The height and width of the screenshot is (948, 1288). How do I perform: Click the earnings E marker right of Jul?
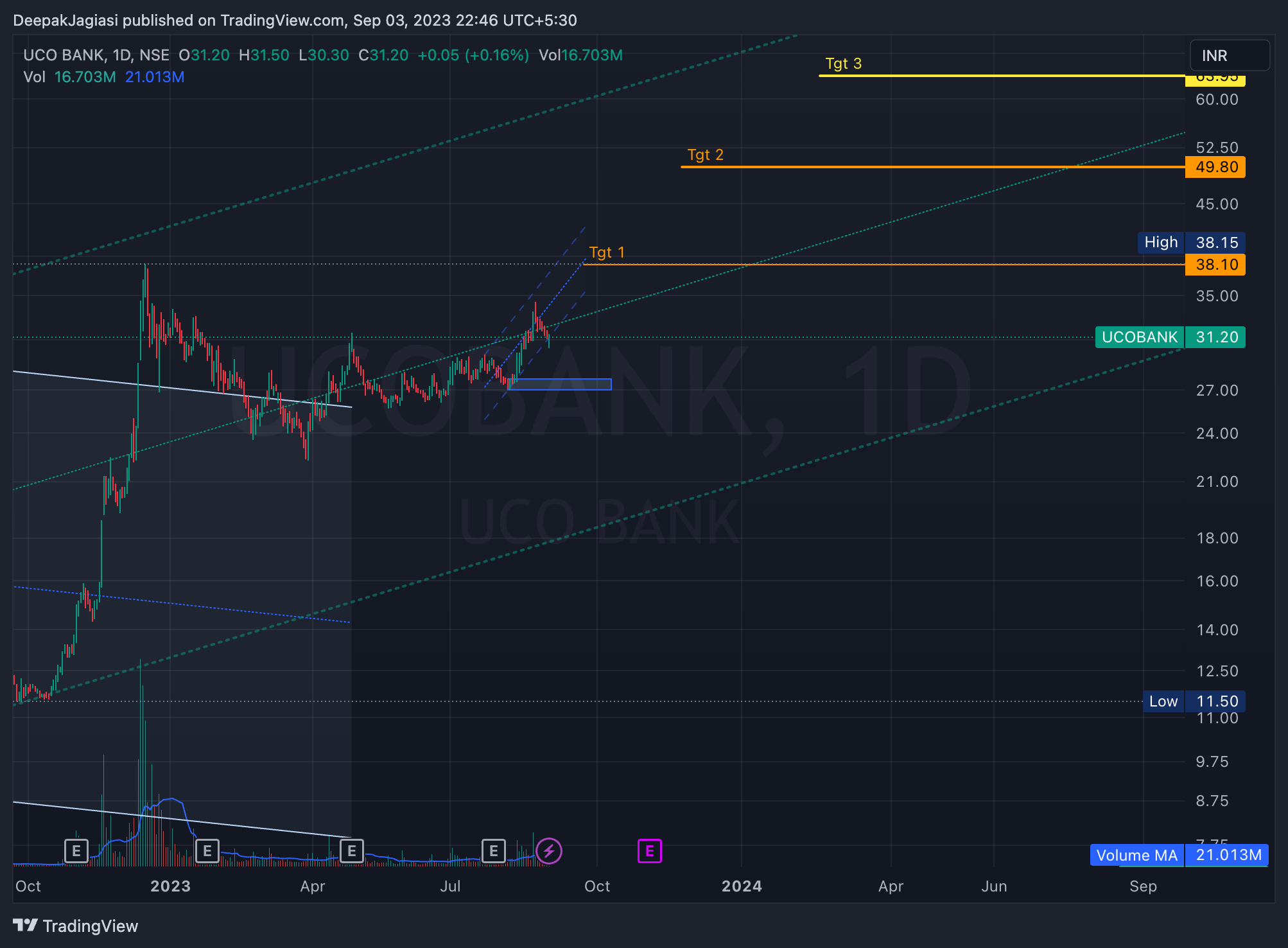tap(494, 852)
